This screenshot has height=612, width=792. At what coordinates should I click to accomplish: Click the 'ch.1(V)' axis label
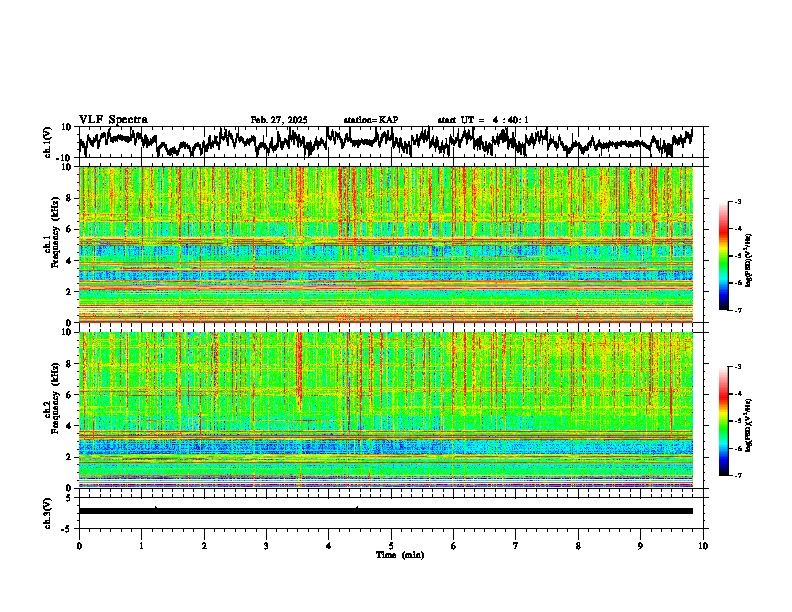pyautogui.click(x=48, y=142)
